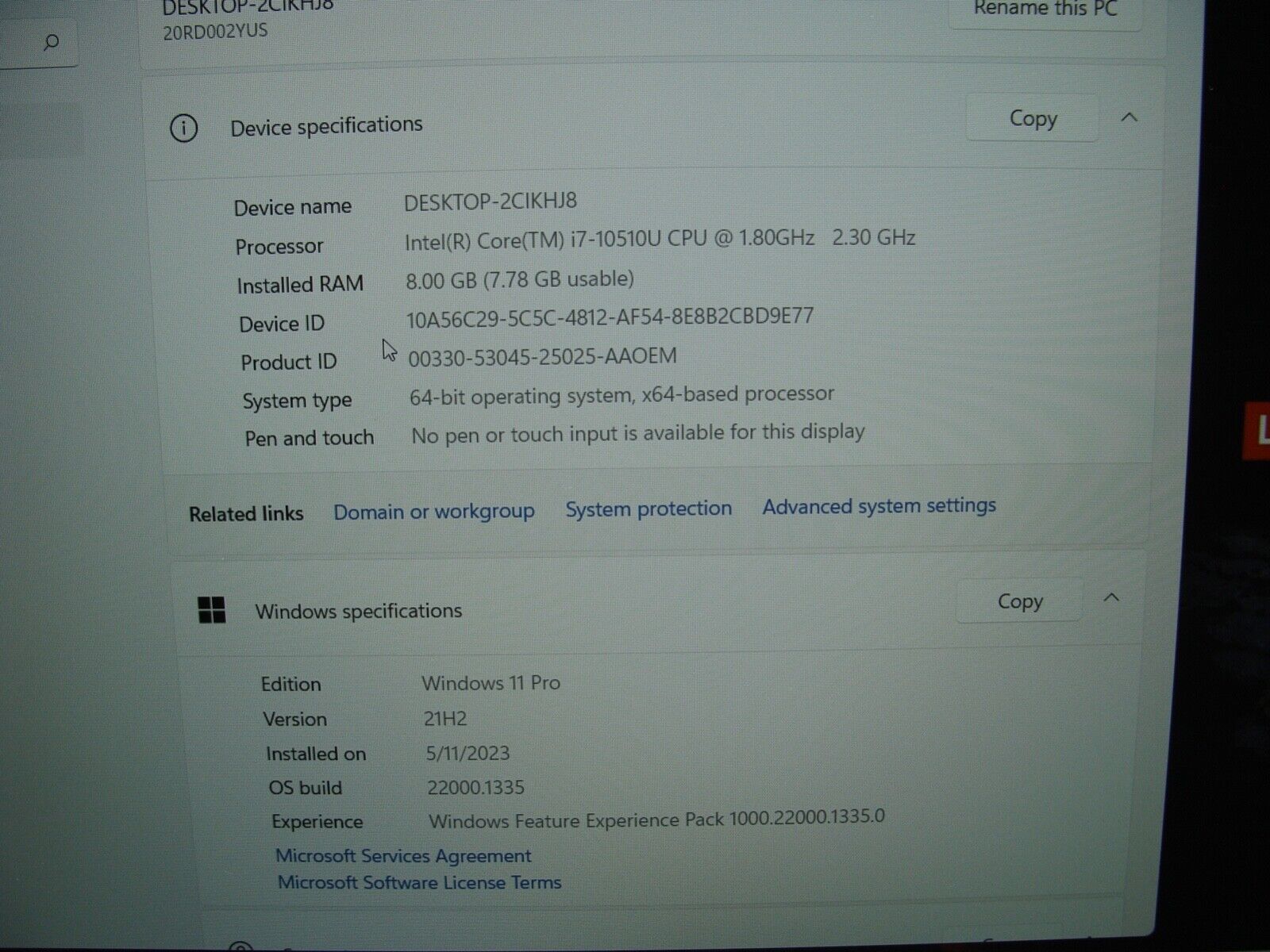Image resolution: width=1270 pixels, height=952 pixels.
Task: Select Windows Feature Experience Pack text
Action: (656, 819)
